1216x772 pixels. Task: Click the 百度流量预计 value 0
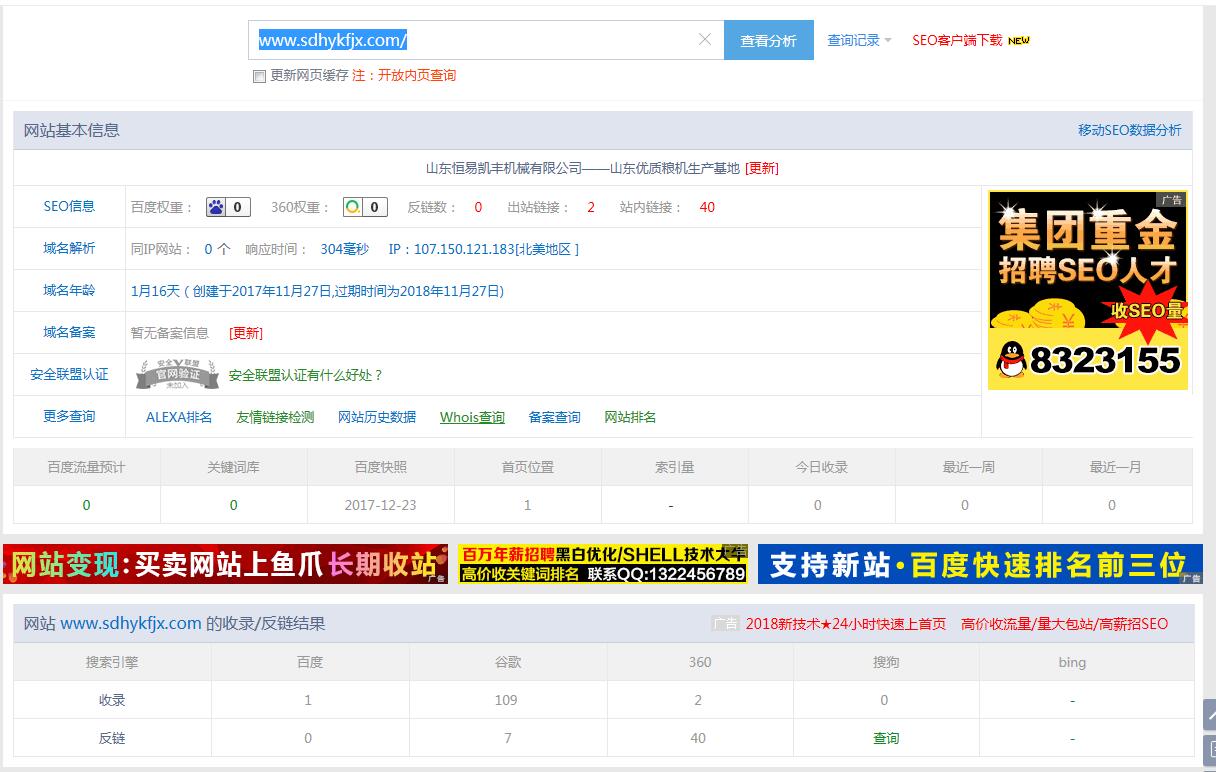coord(86,505)
